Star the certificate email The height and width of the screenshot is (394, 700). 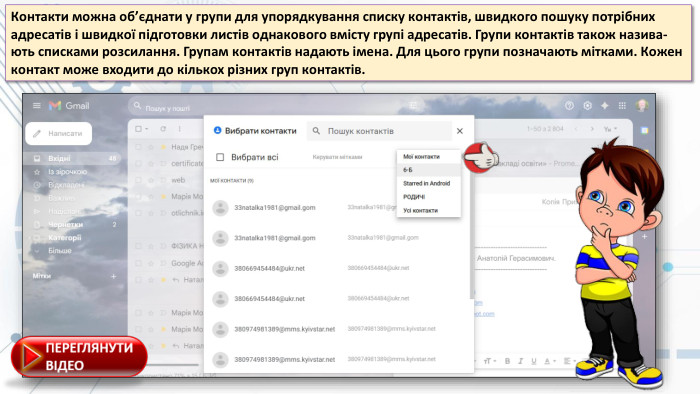pyautogui.click(x=151, y=164)
